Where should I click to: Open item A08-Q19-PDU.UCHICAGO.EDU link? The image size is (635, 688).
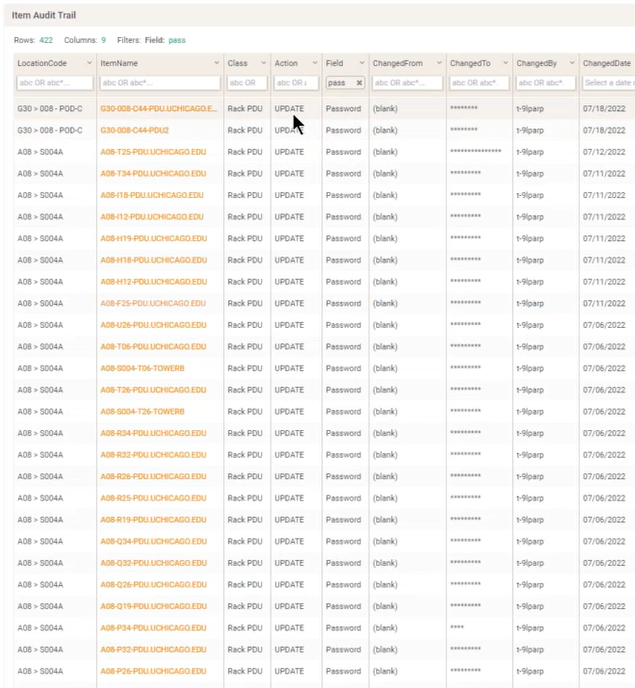click(x=154, y=606)
